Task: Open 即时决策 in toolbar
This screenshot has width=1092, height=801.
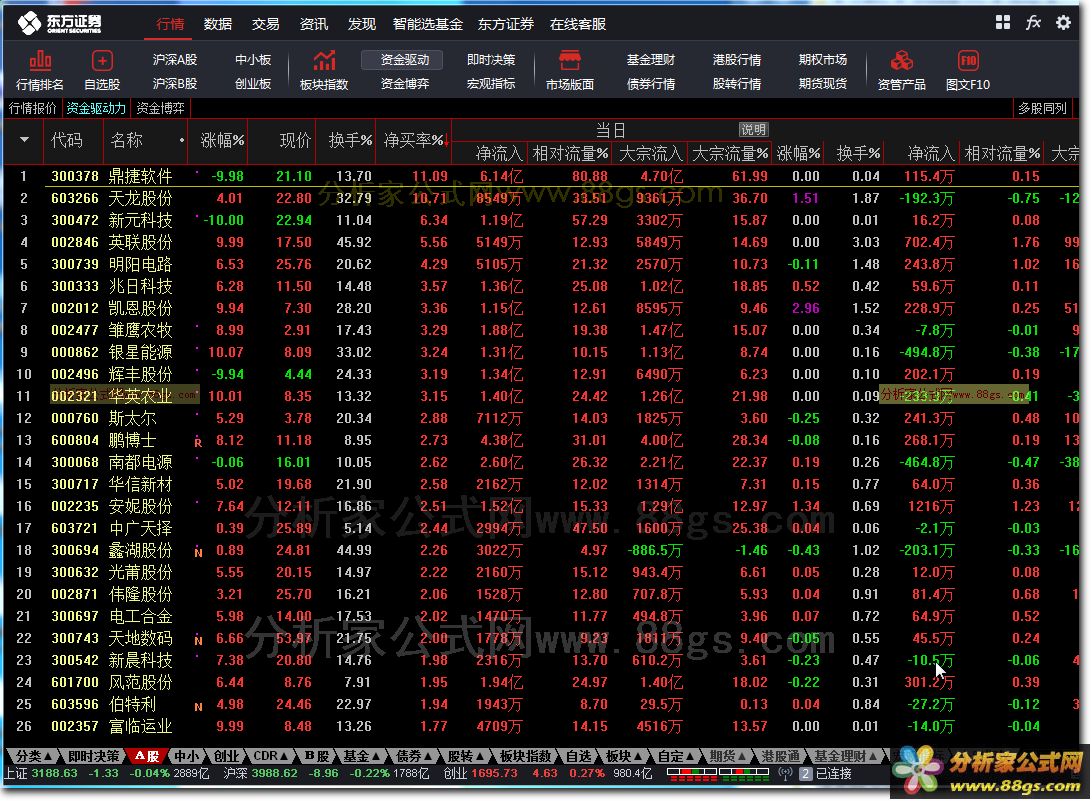Action: tap(491, 60)
